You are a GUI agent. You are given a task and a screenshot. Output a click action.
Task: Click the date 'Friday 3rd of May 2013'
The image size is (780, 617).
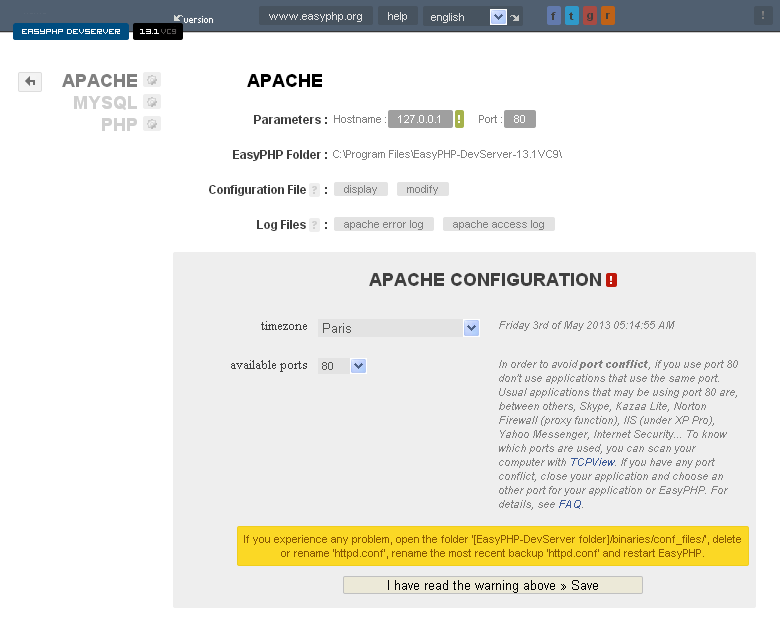click(x=554, y=325)
